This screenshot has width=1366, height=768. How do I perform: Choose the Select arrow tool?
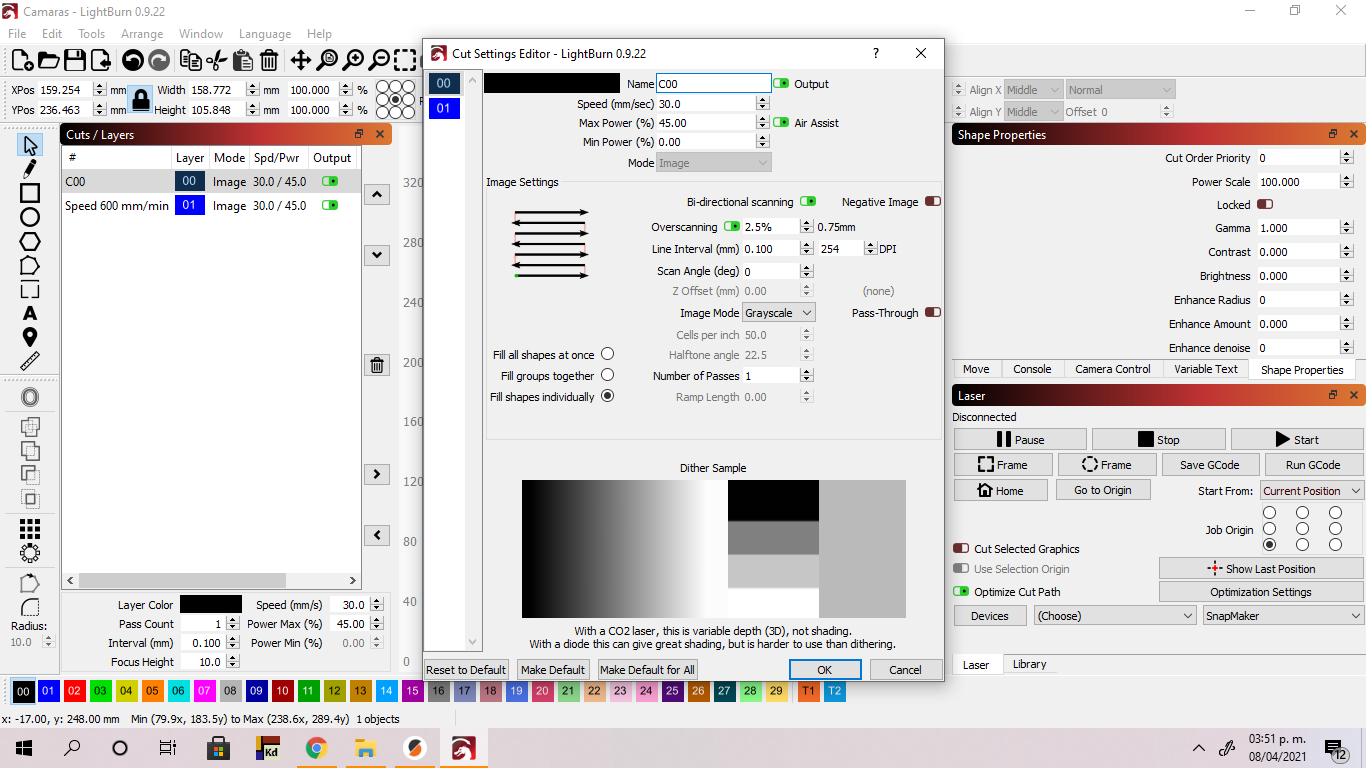point(30,145)
